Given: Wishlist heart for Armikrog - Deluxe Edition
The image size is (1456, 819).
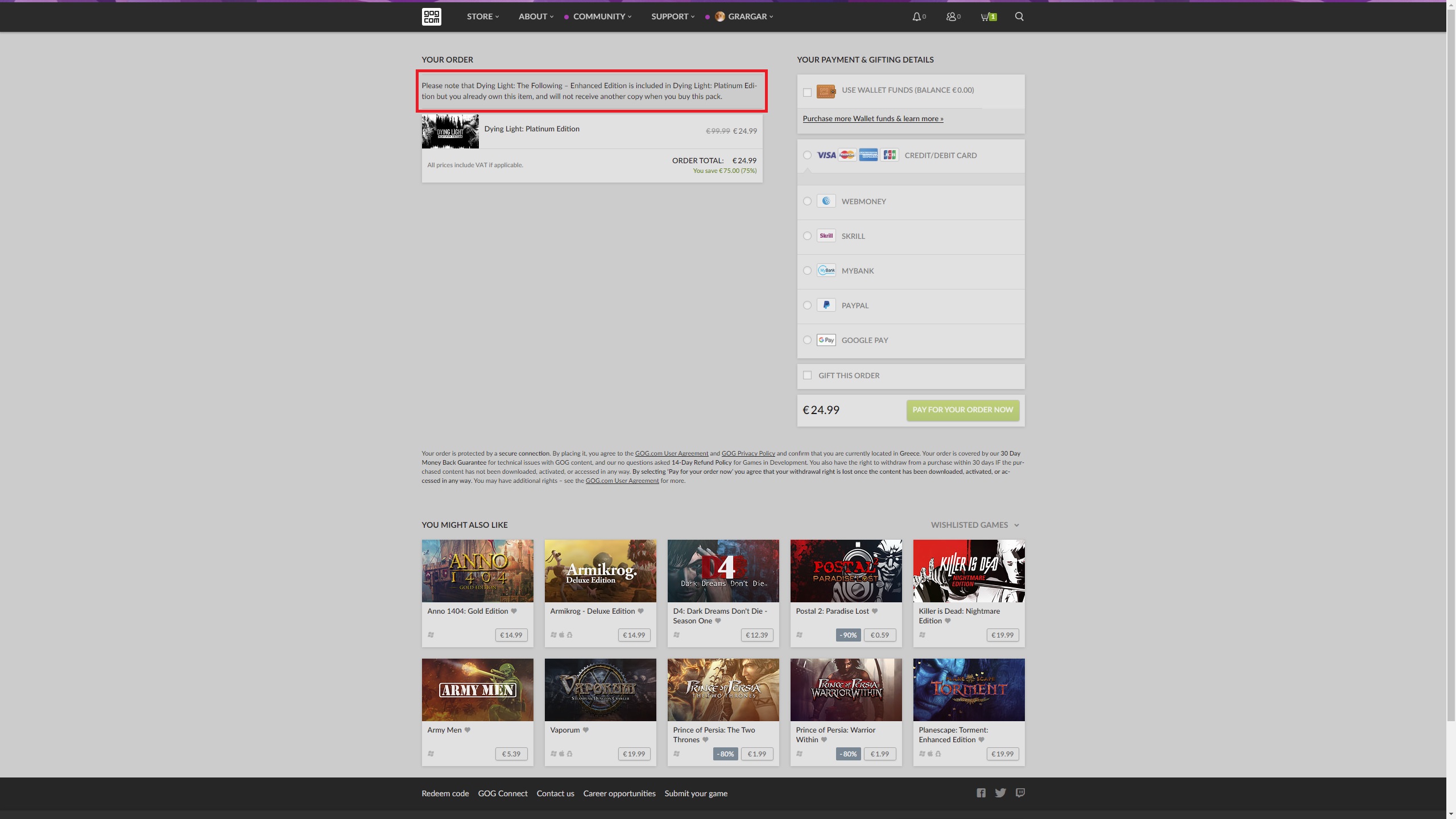Looking at the screenshot, I should [x=640, y=611].
